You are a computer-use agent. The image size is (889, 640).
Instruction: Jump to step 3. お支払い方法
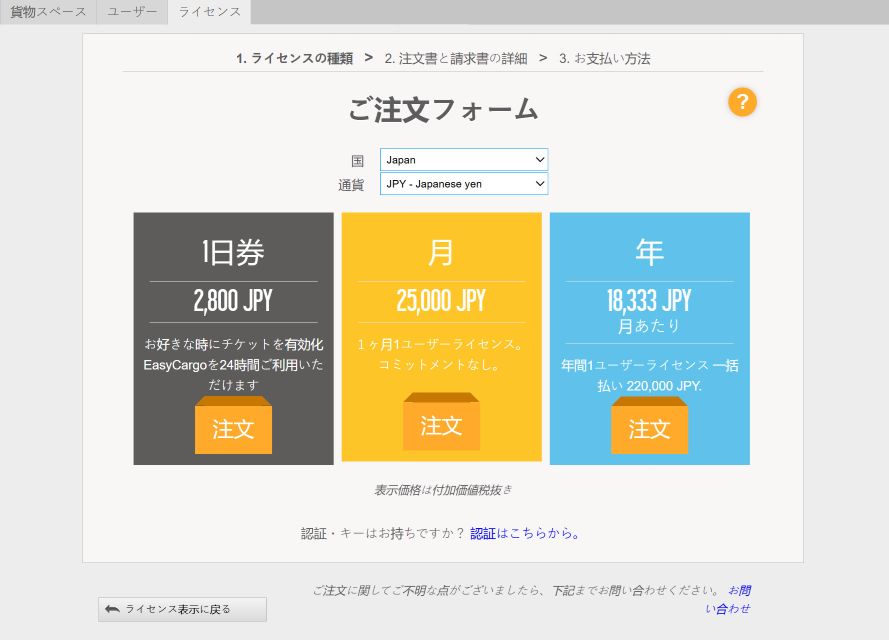point(605,58)
